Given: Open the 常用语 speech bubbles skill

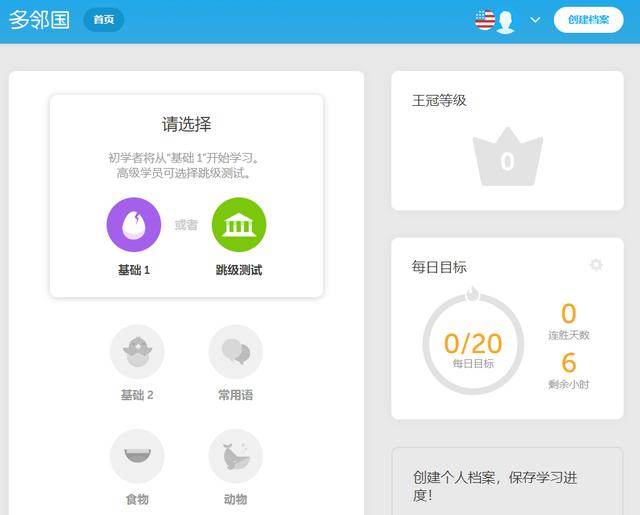Looking at the screenshot, I should [236, 352].
